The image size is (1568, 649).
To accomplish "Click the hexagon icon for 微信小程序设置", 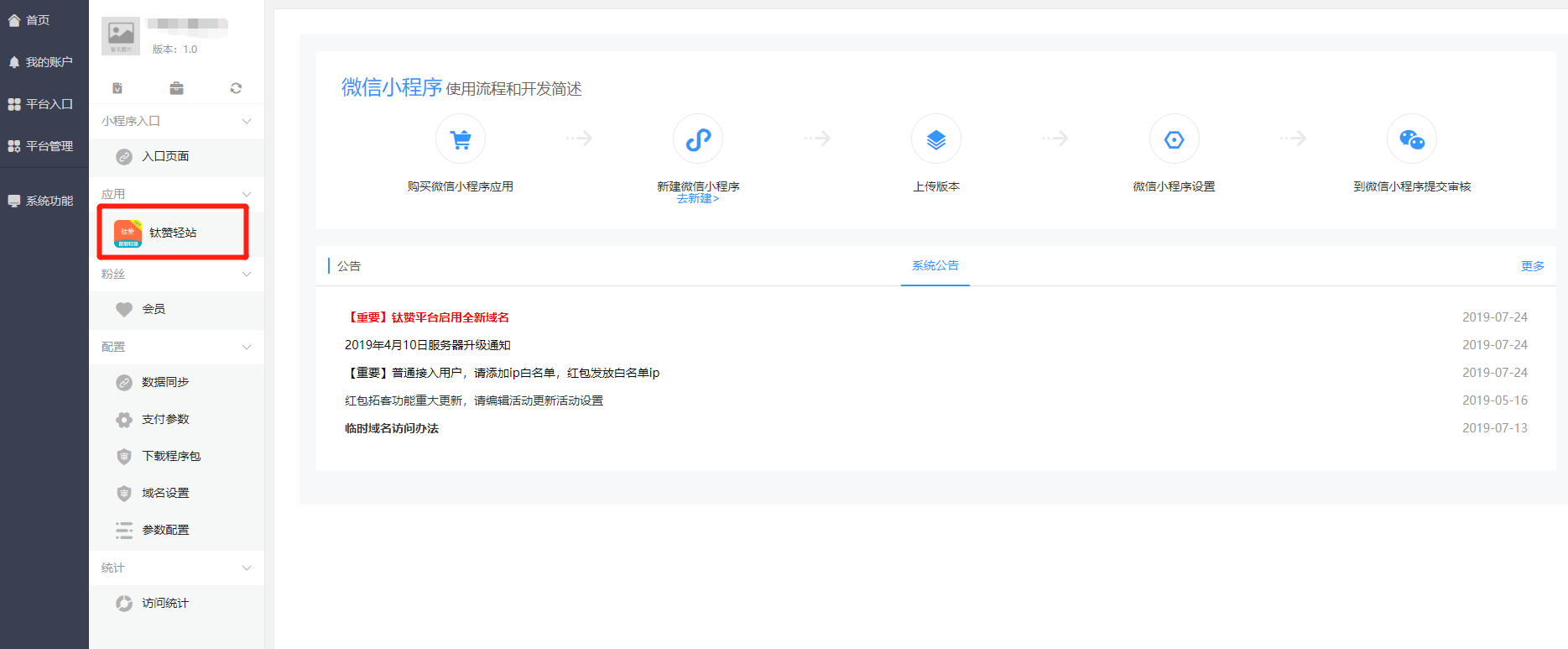I will [x=1175, y=139].
